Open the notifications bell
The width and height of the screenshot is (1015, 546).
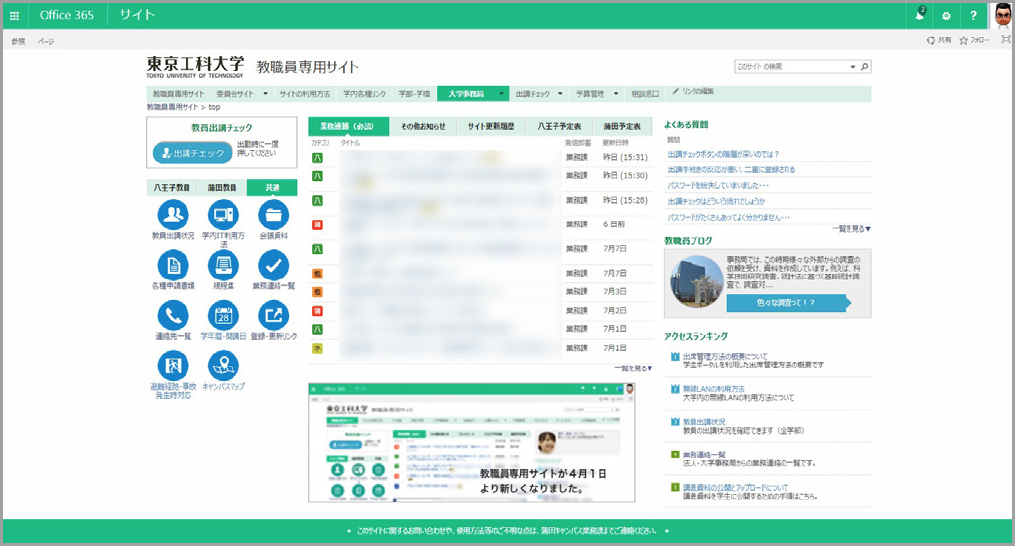click(920, 15)
